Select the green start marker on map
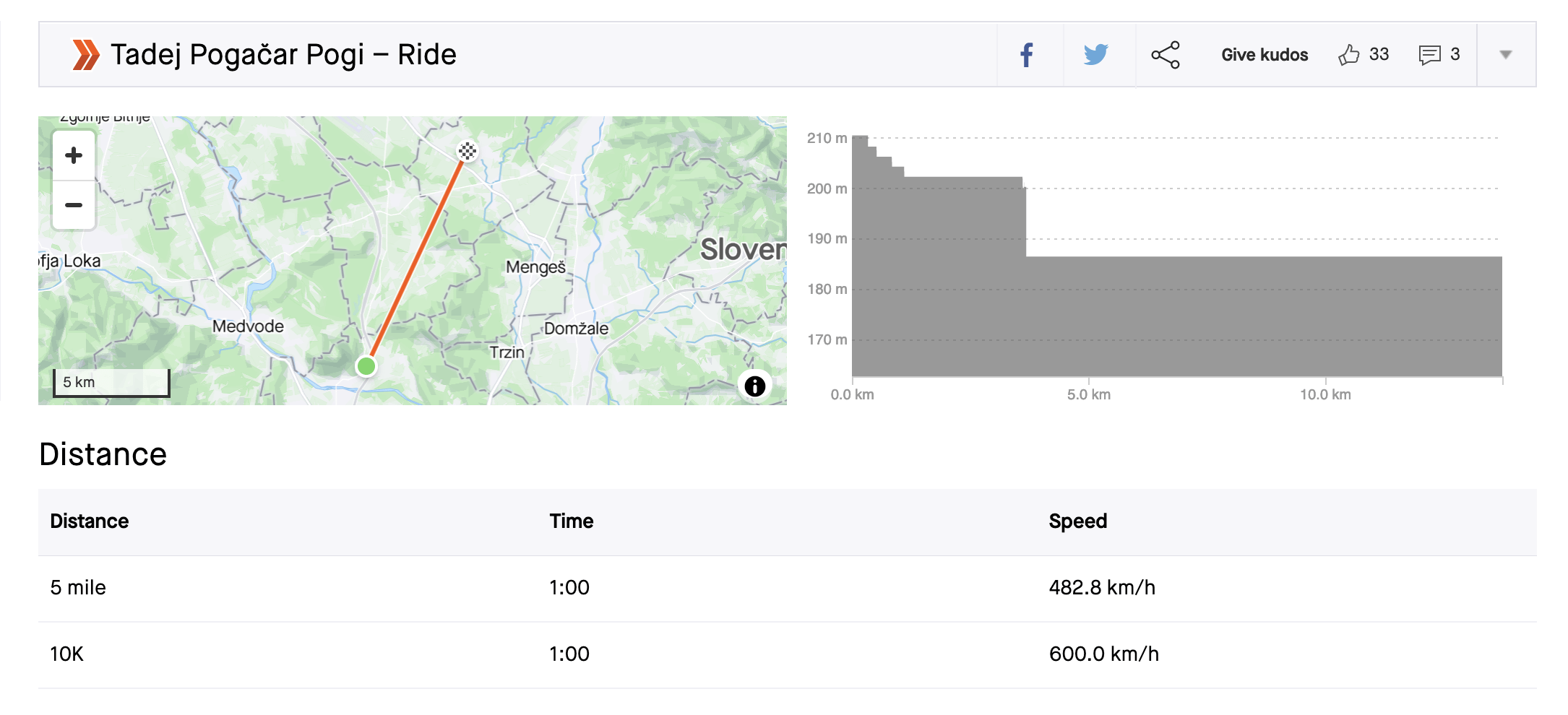1568x715 pixels. 366,366
